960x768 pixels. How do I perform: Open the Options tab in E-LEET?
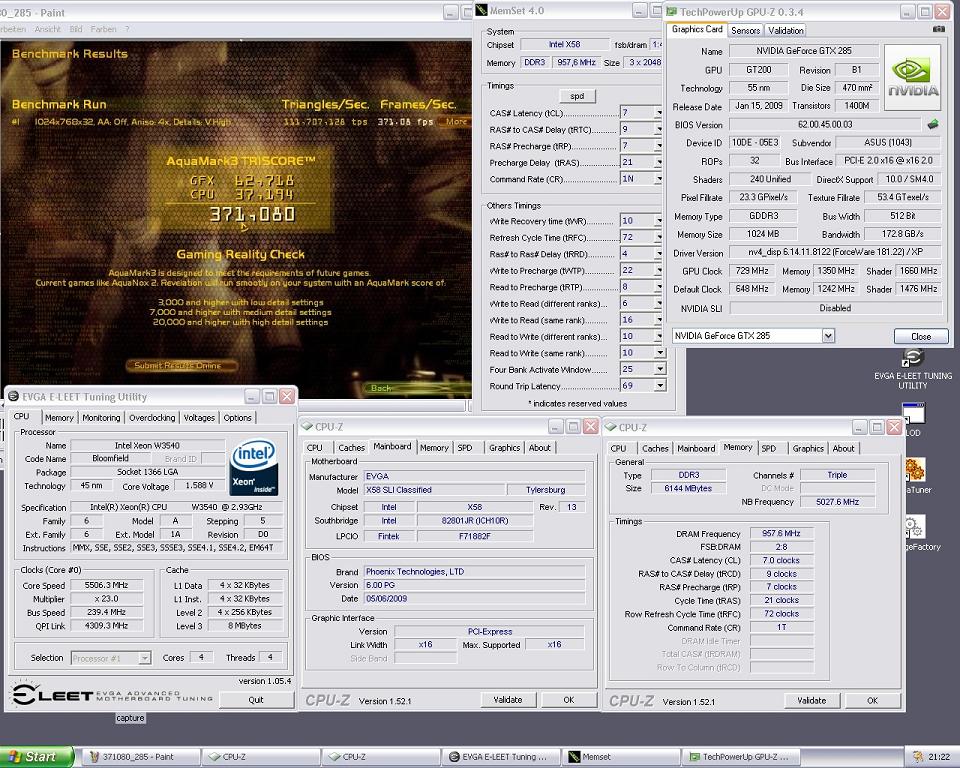[237, 418]
